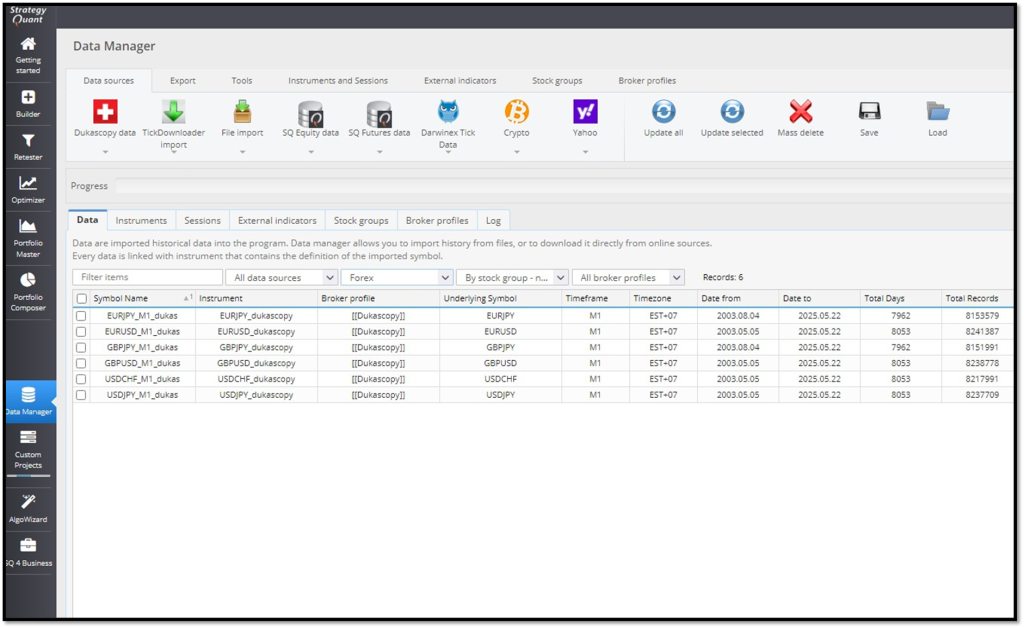Click the Update all icon
This screenshot has width=1024, height=628.
(x=663, y=112)
